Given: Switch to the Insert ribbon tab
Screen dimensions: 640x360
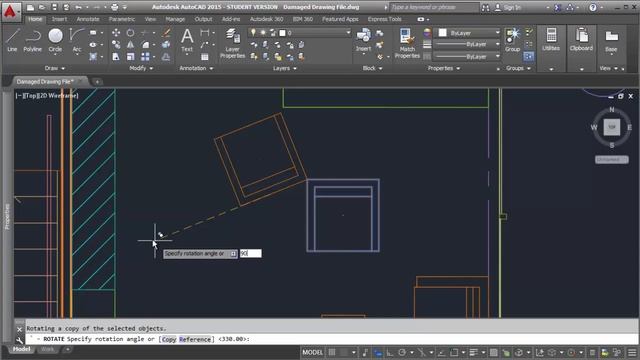Looking at the screenshot, I should click(x=59, y=19).
